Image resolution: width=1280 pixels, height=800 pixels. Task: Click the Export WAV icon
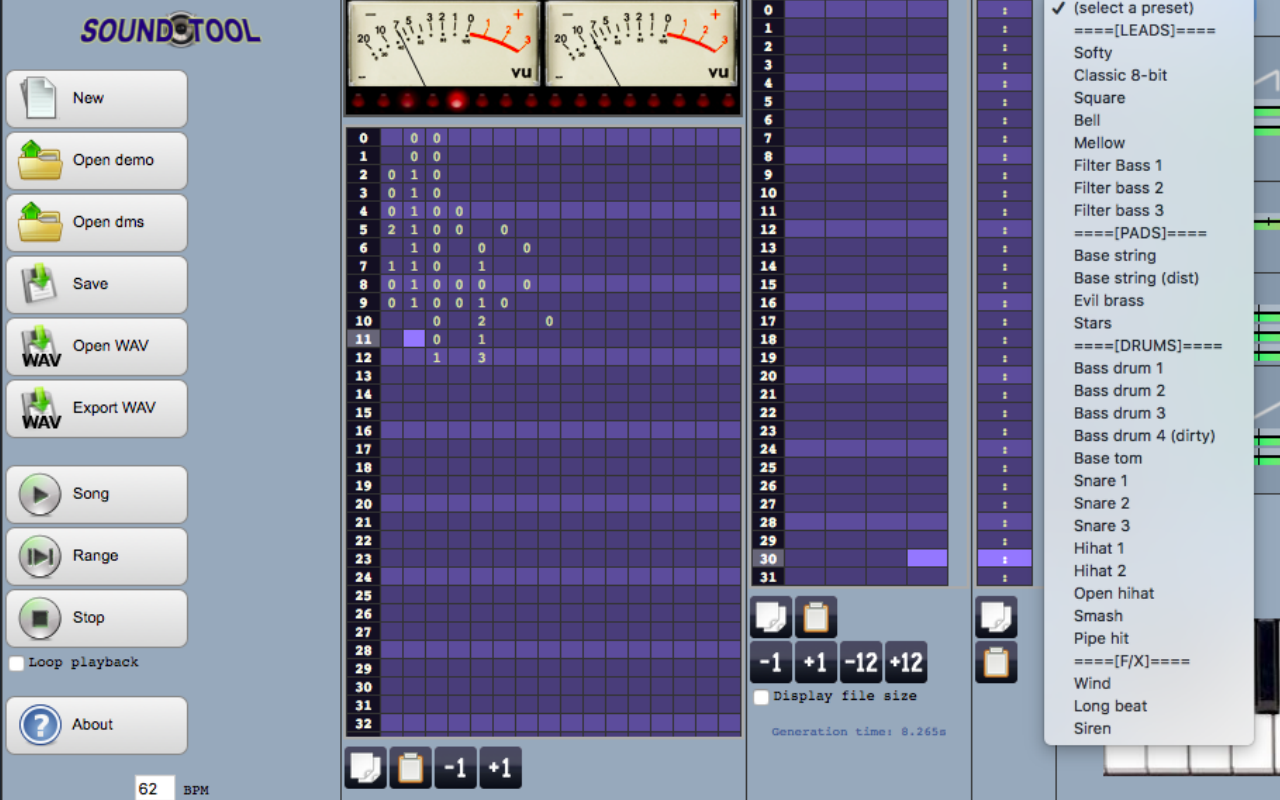click(x=41, y=408)
